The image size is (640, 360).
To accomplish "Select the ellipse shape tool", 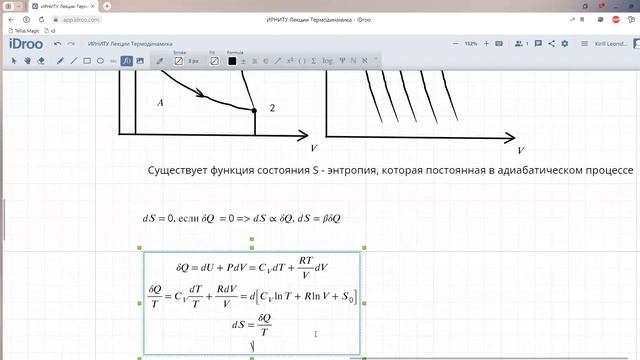I will coord(100,61).
